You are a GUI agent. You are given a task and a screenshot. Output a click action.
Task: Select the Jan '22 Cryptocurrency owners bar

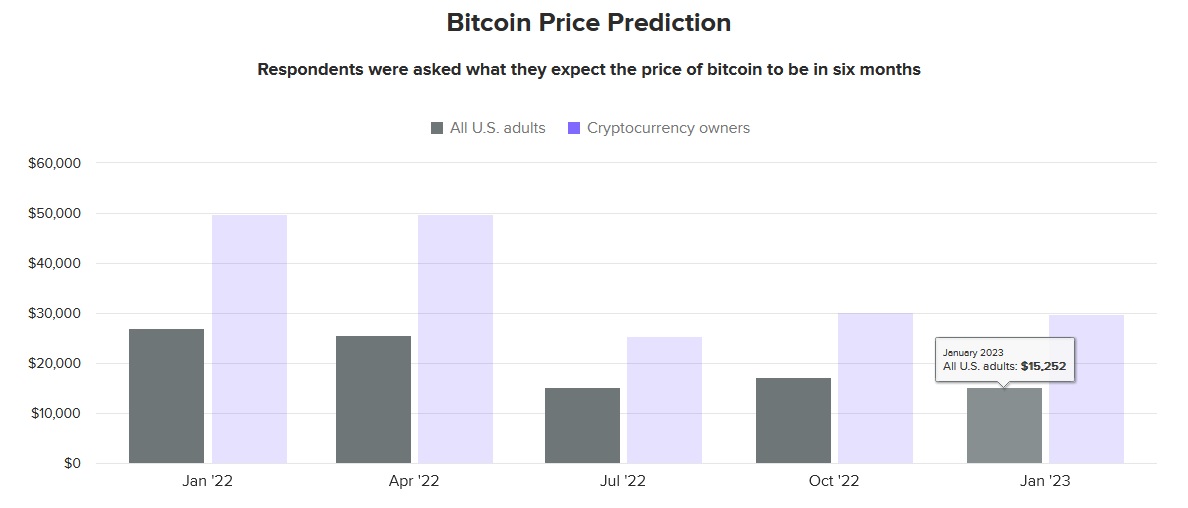(x=249, y=339)
